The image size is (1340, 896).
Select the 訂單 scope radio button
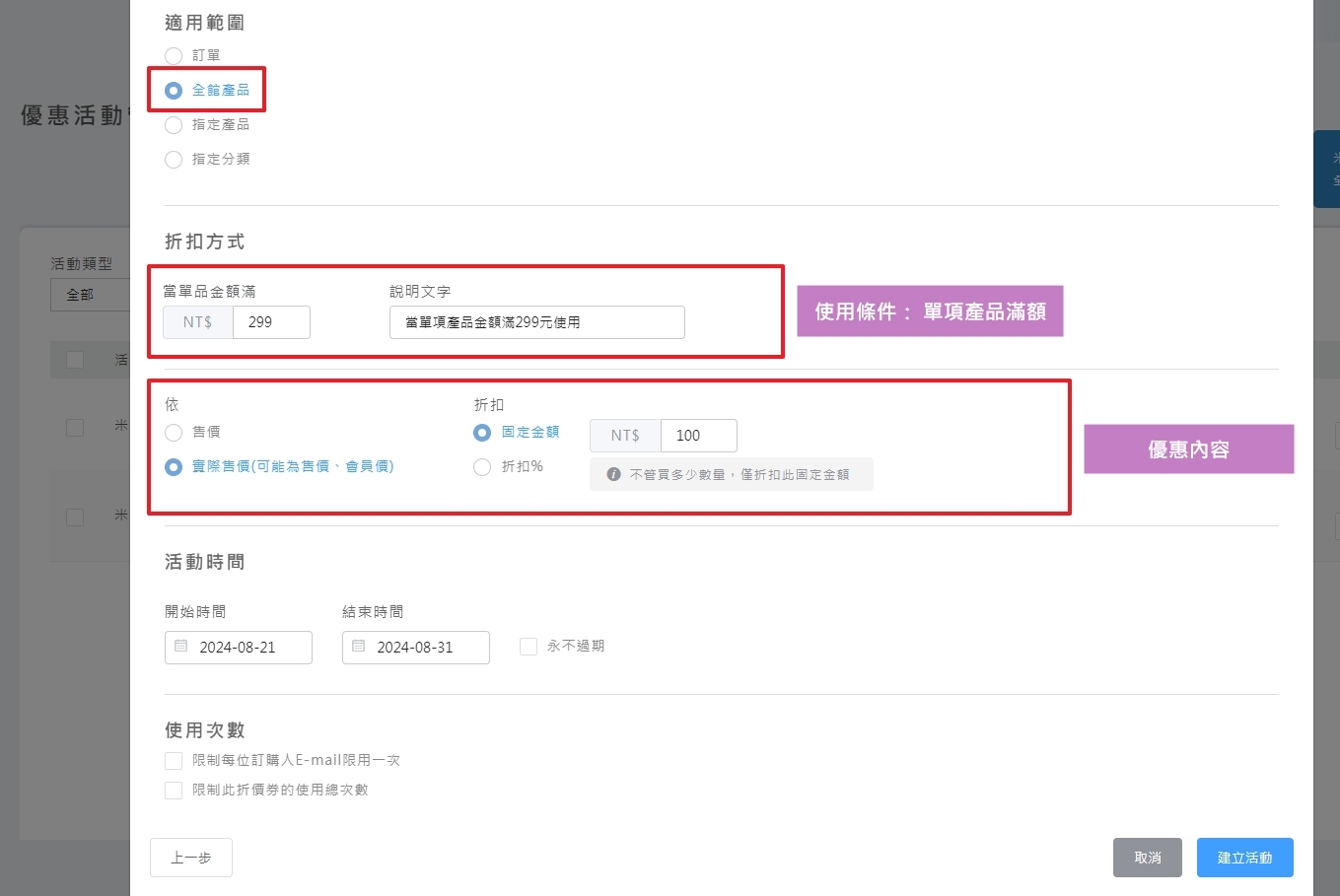click(x=174, y=55)
